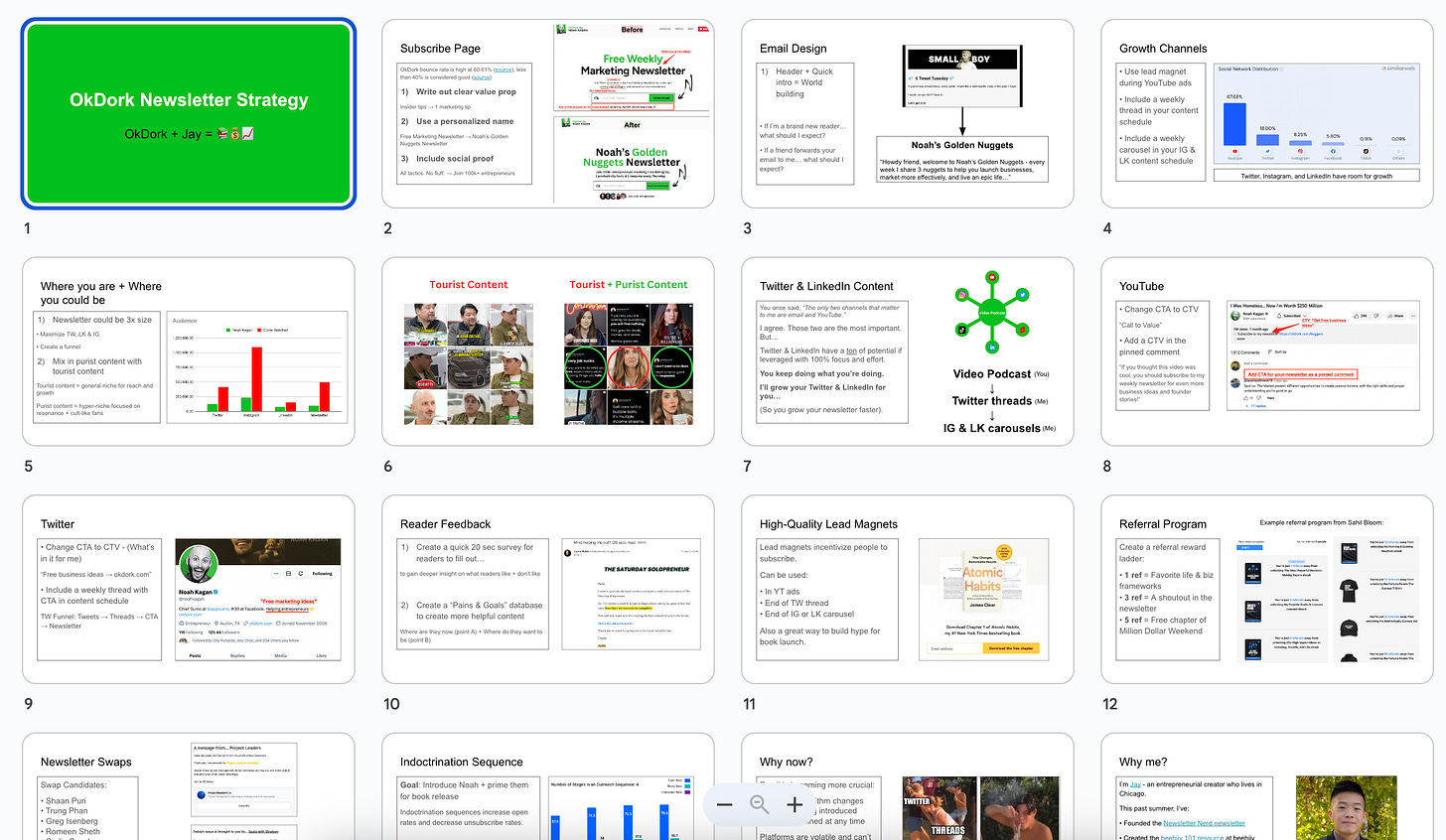Open the Reader Feedback slide

pos(548,590)
